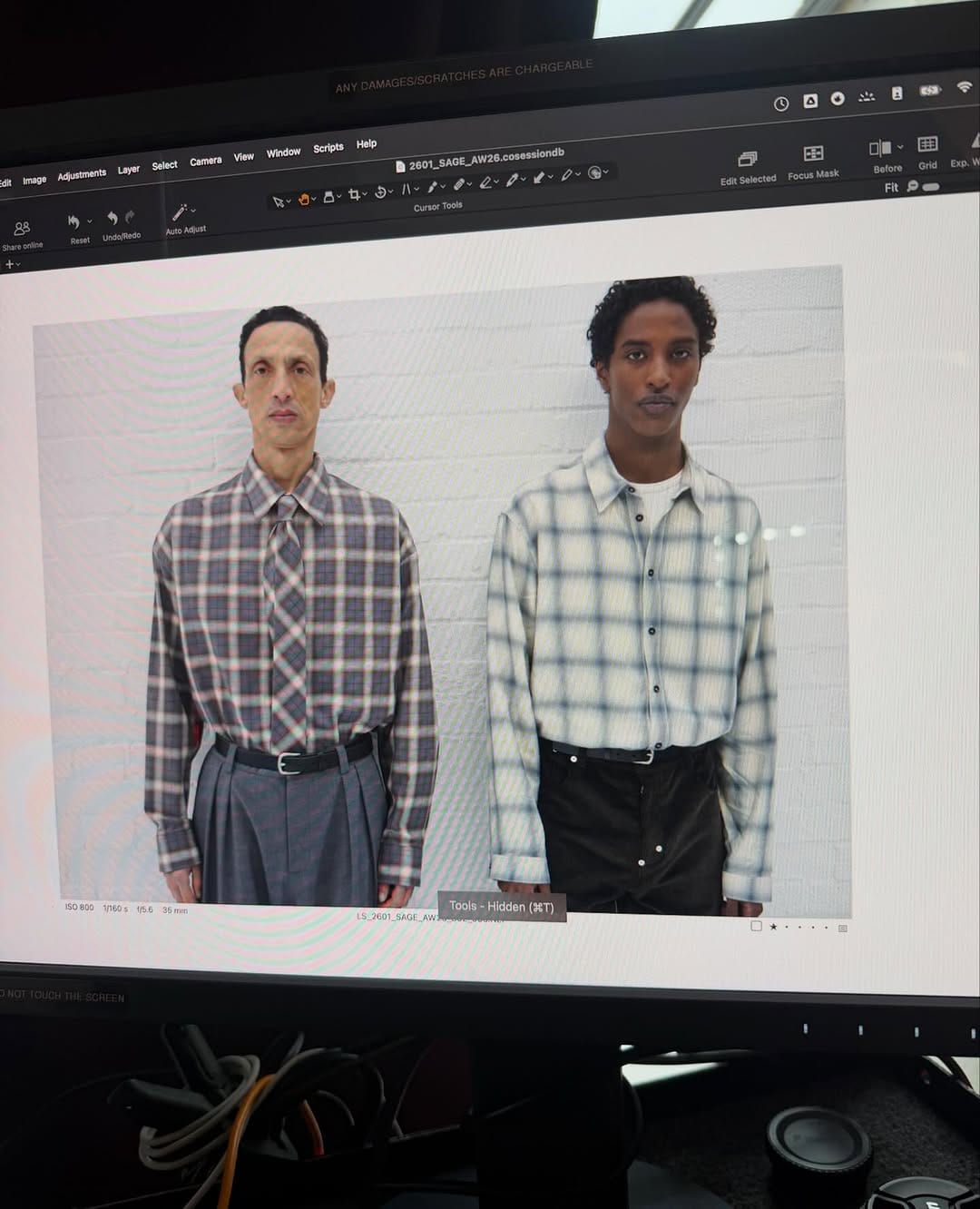Expand the Reset options chevron
This screenshot has width=980, height=1209.
89,221
